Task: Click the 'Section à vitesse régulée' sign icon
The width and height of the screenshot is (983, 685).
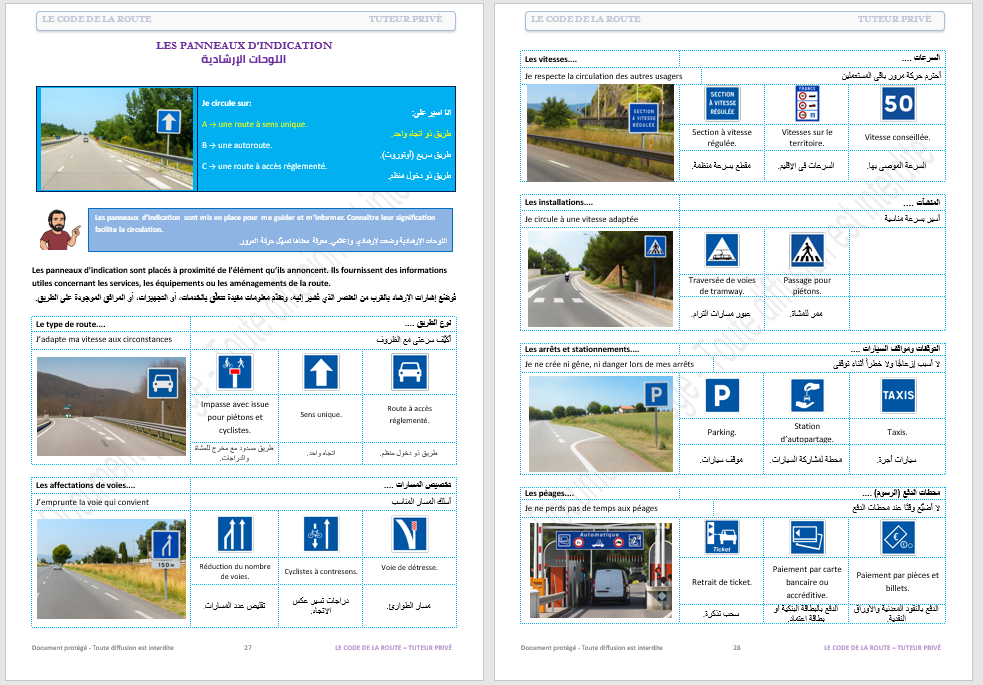Action: (x=721, y=103)
